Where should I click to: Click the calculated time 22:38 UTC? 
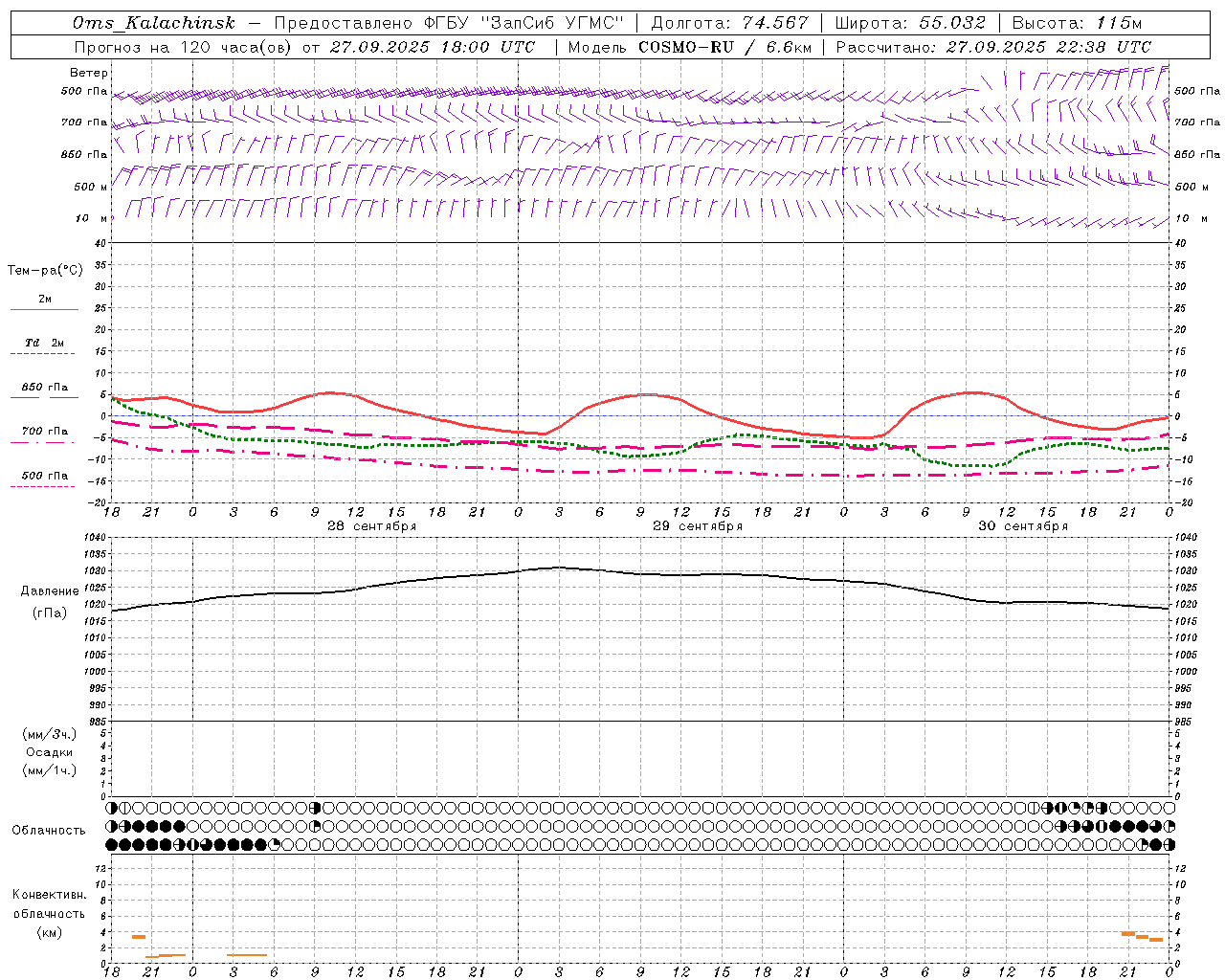tap(1104, 47)
